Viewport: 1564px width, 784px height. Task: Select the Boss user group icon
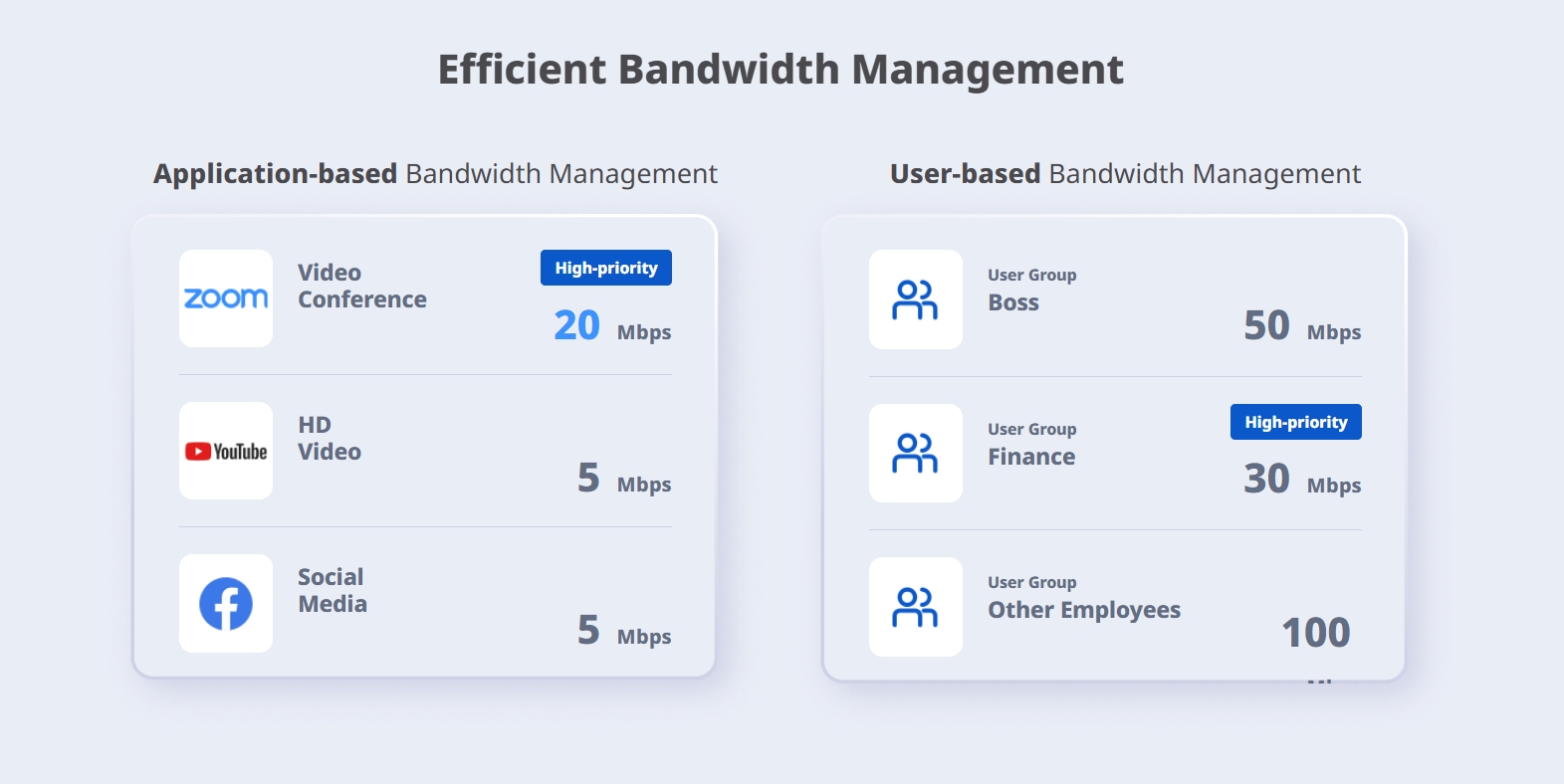(x=915, y=299)
